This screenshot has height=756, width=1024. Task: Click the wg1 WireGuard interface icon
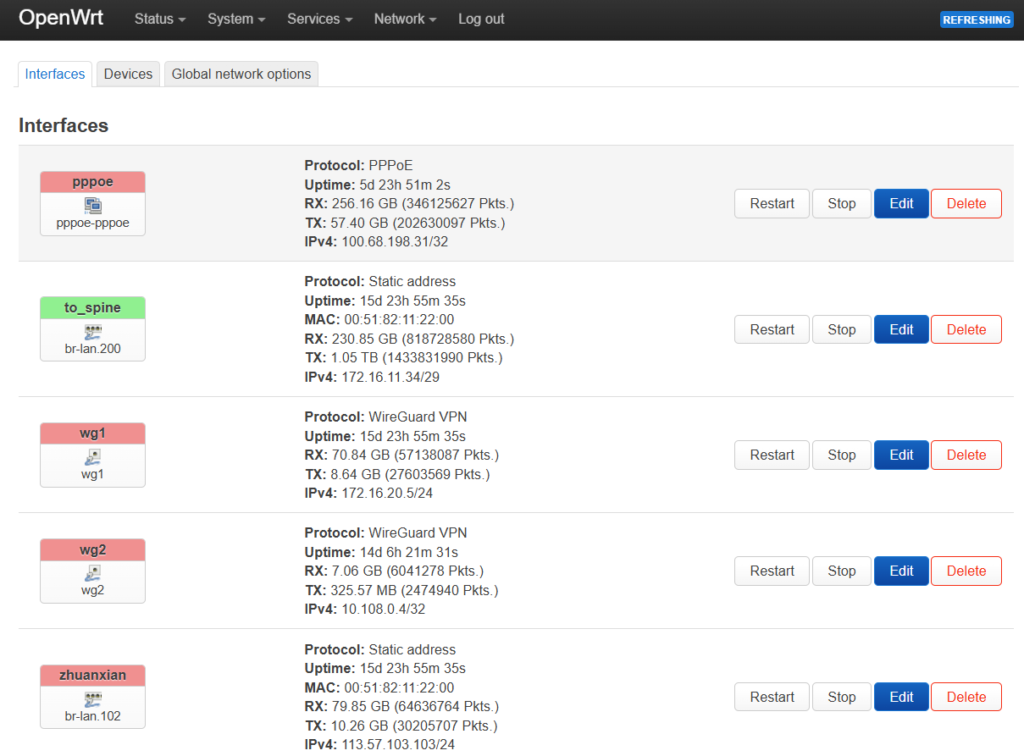pyautogui.click(x=93, y=457)
